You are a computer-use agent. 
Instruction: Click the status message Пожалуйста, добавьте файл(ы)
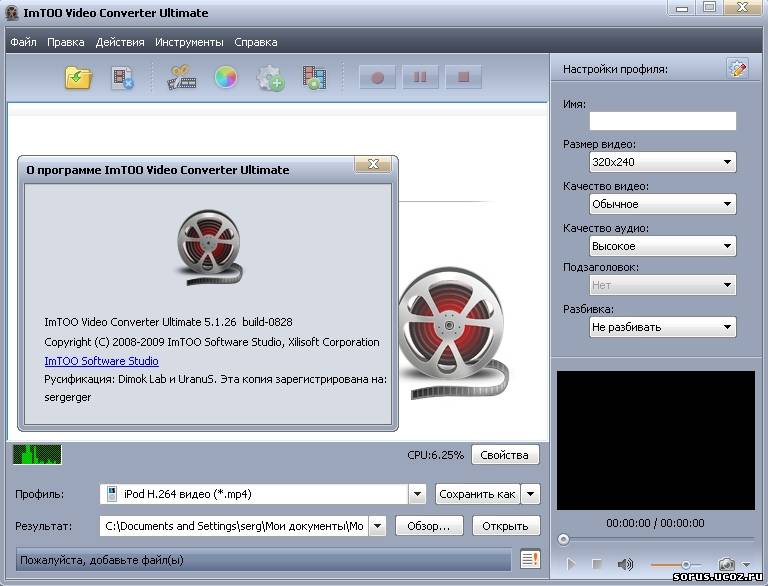point(102,560)
